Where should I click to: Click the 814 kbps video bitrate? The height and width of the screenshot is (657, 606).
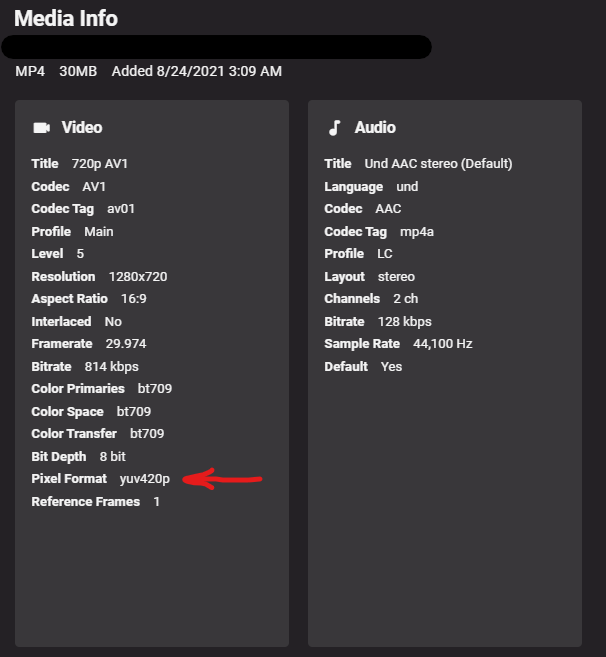112,367
